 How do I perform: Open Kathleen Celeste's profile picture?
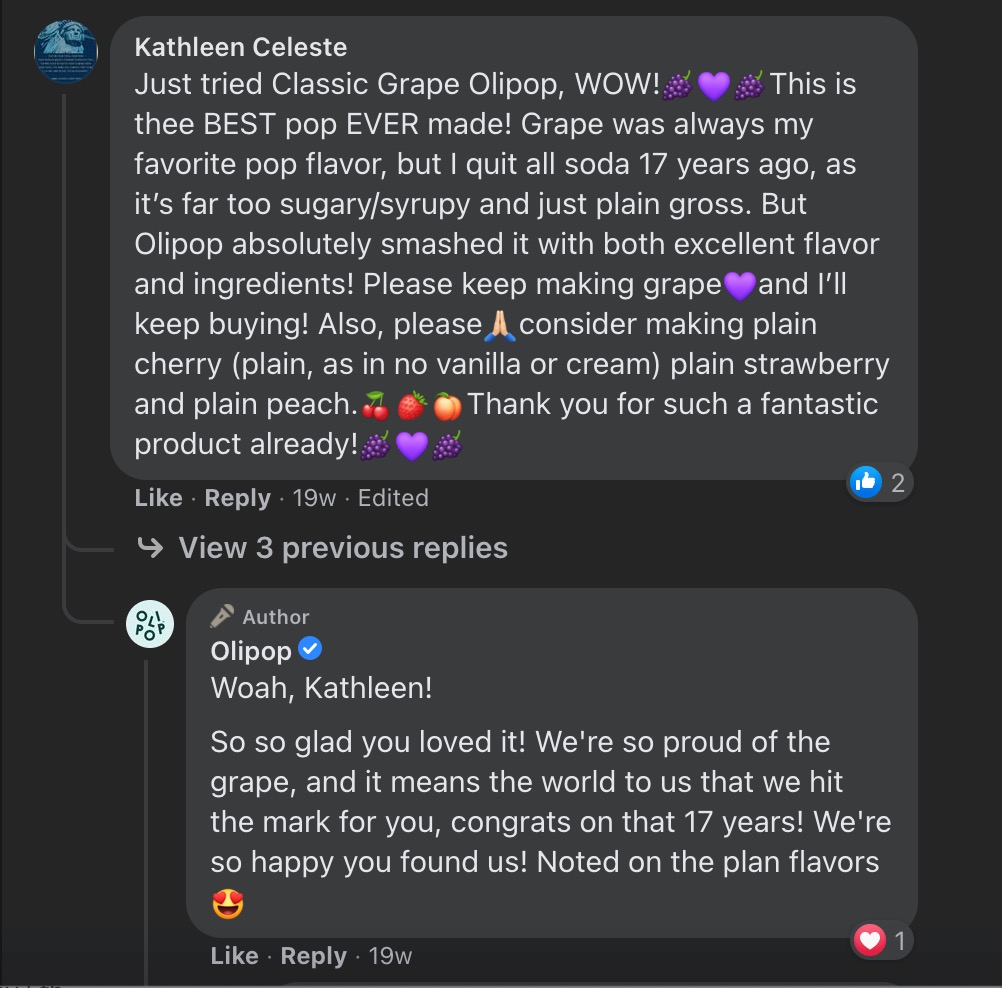coord(66,51)
